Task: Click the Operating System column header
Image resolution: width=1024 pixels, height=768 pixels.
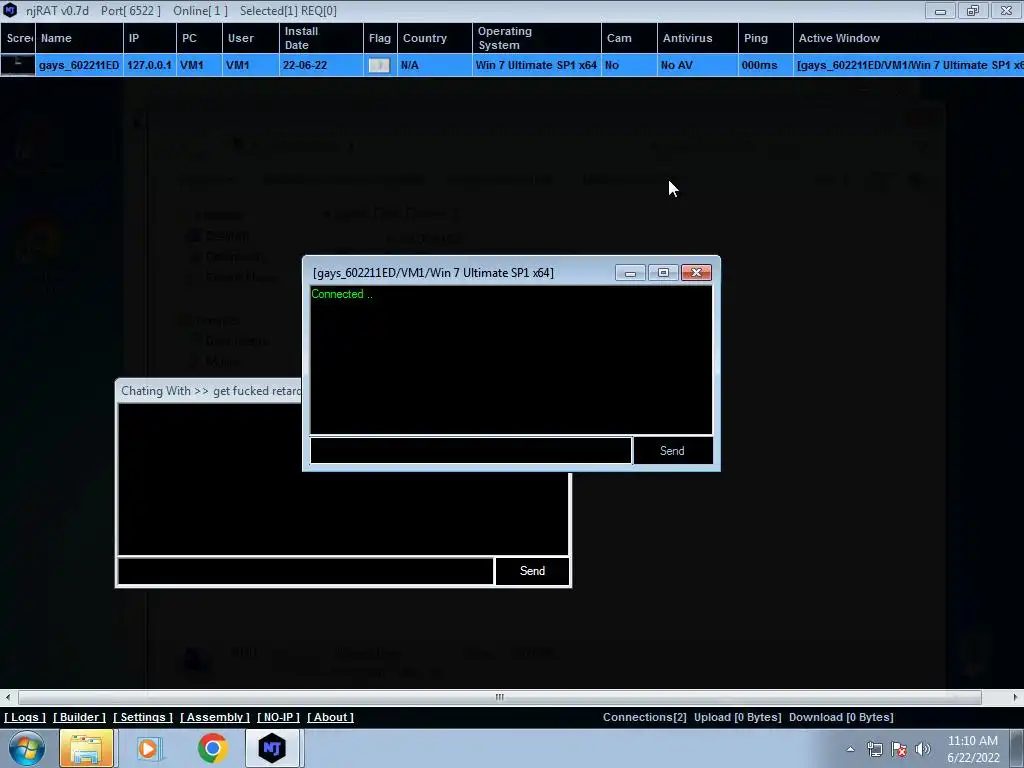Action: (x=537, y=38)
